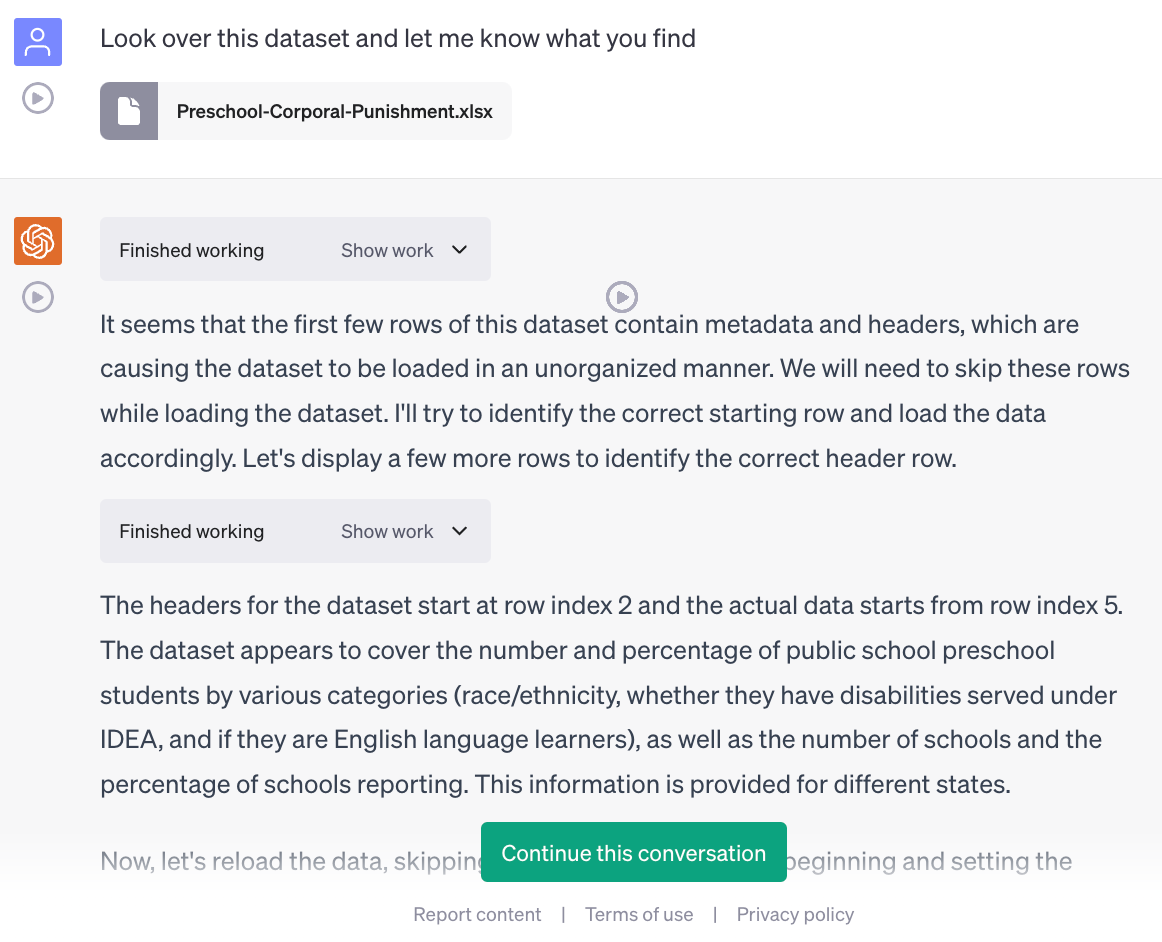Image resolution: width=1162 pixels, height=942 pixels.
Task: Click the second "Show work" label
Action: tap(387, 531)
